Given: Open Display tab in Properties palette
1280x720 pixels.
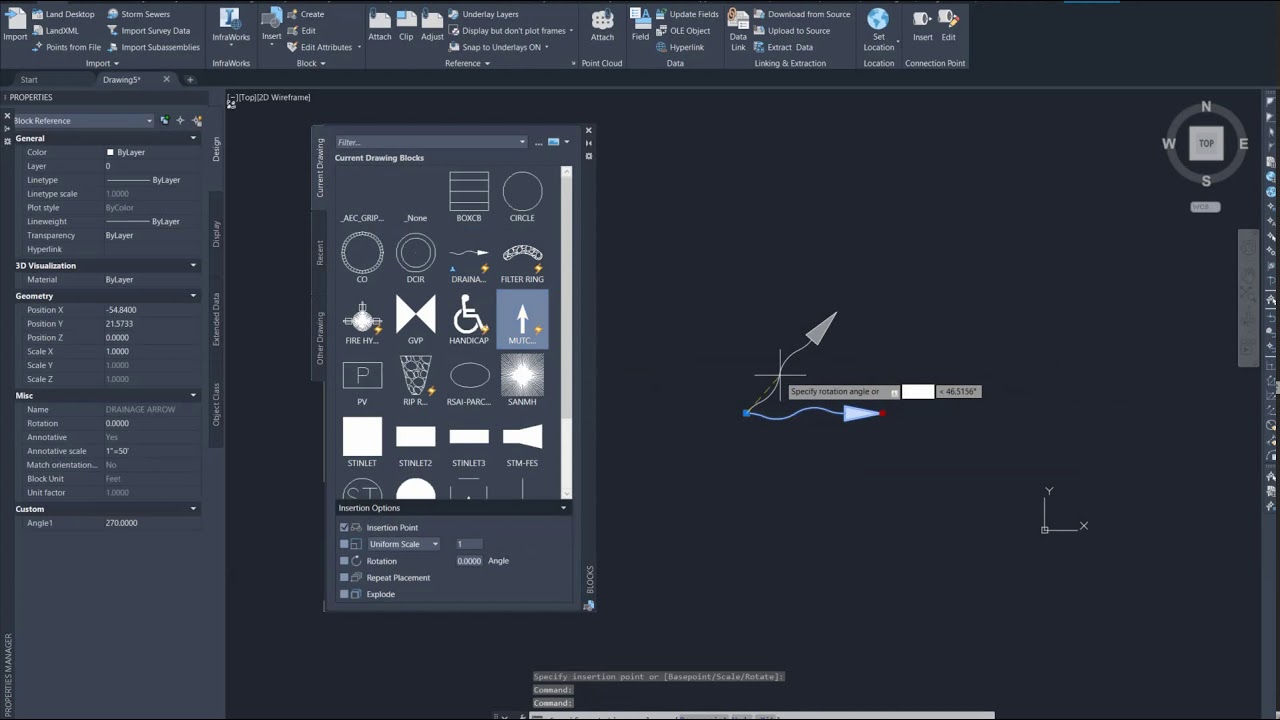Looking at the screenshot, I should (x=216, y=234).
